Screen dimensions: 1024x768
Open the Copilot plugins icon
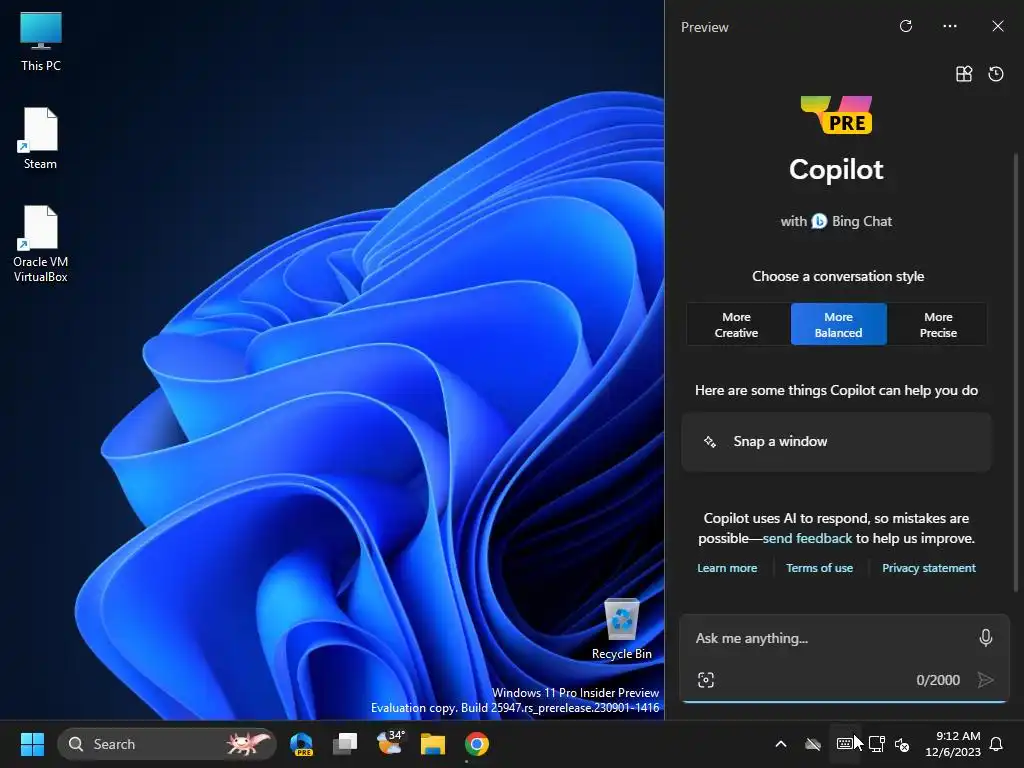[x=964, y=74]
